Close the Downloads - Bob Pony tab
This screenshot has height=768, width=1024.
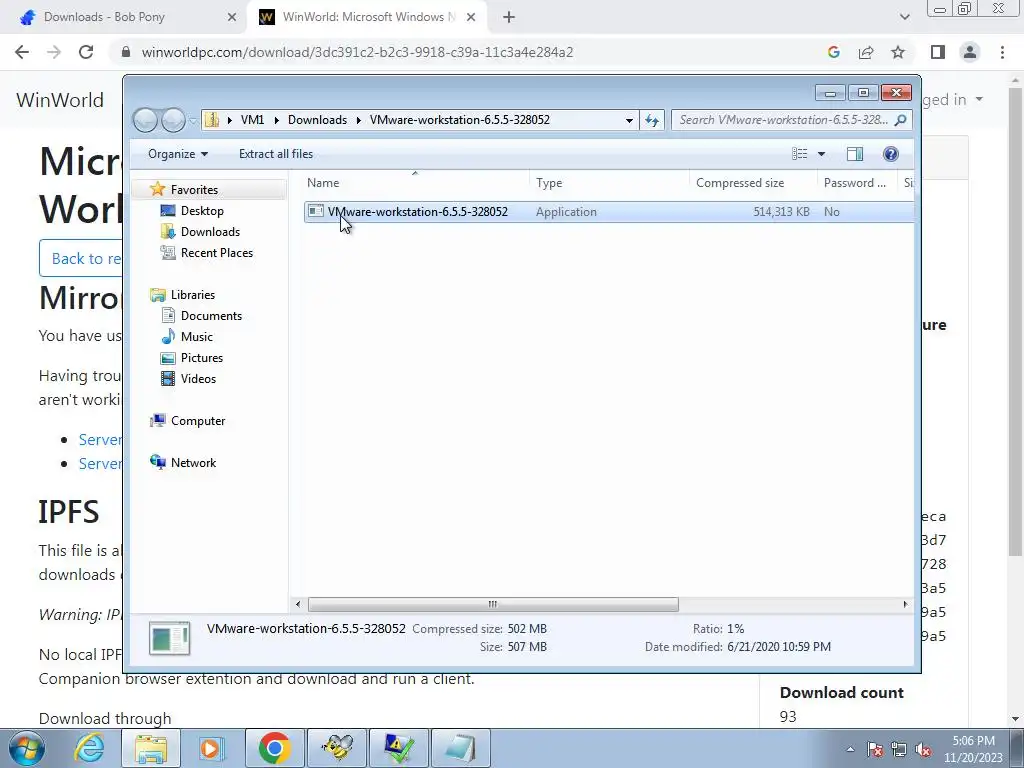click(231, 18)
